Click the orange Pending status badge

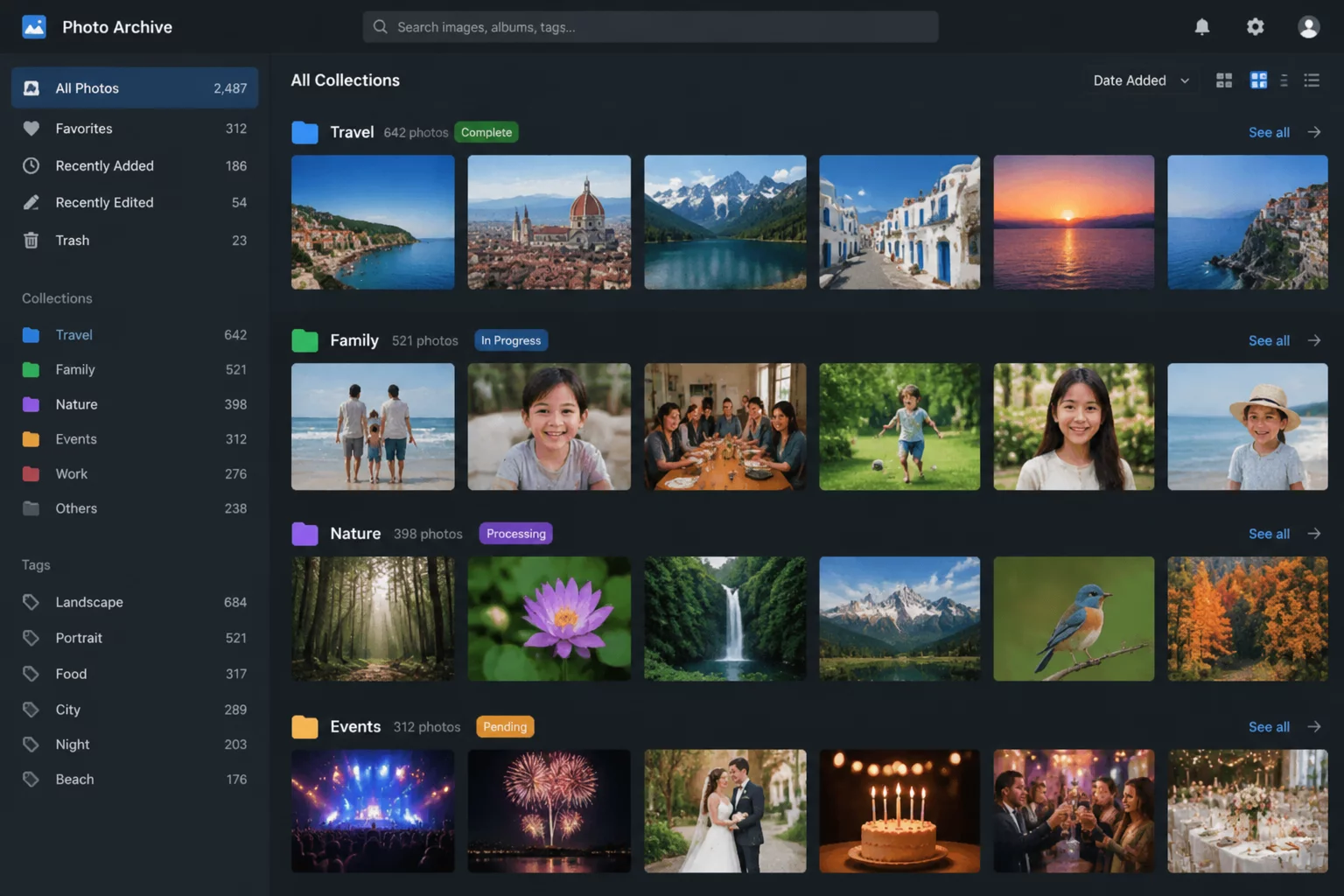tap(505, 727)
